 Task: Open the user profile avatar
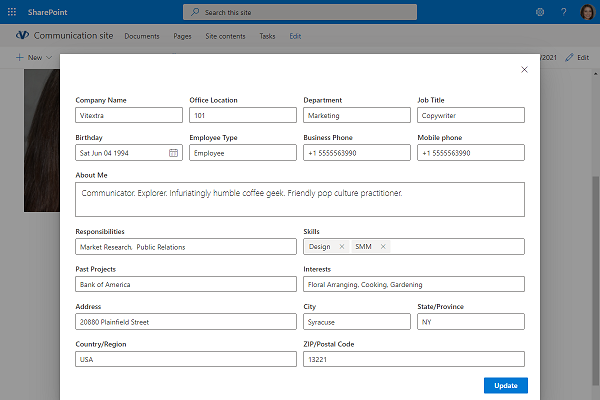[587, 12]
